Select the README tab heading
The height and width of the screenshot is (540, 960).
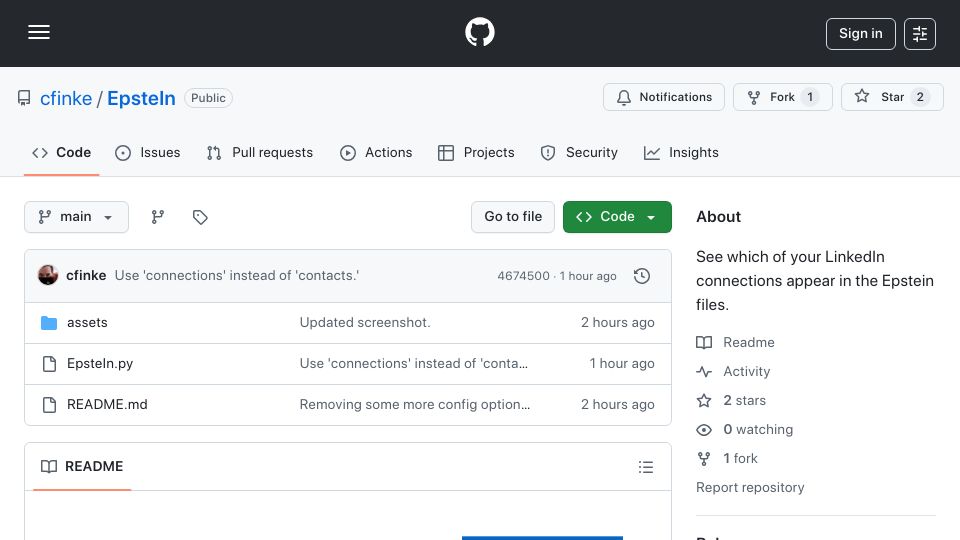pyautogui.click(x=82, y=467)
